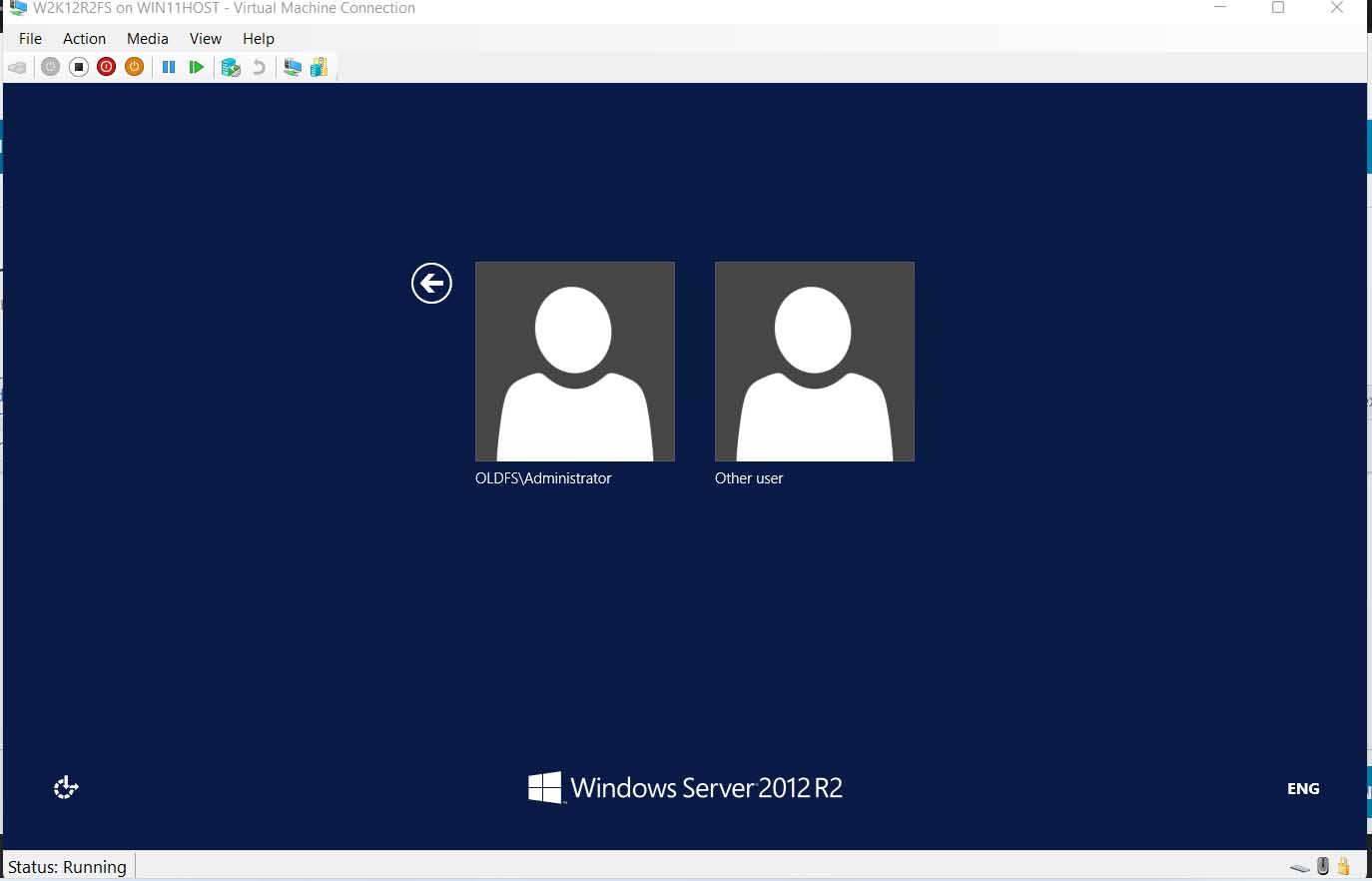This screenshot has height=881, width=1372.
Task: Change the ENG input language
Action: (x=1303, y=788)
